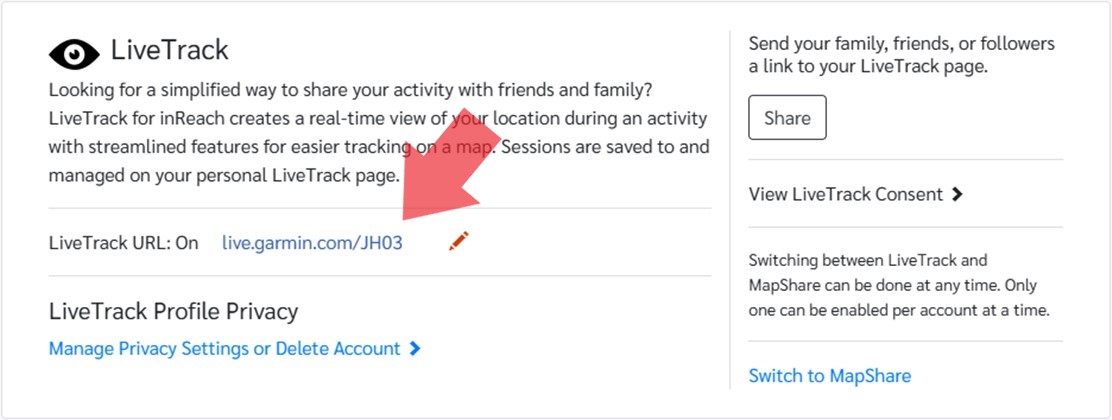Click the LiveTrack eye icon

74,53
